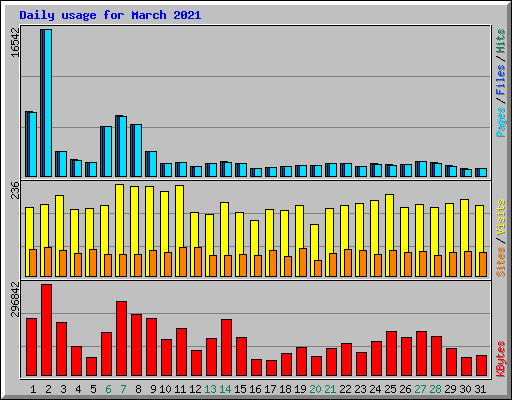Image resolution: width=512 pixels, height=400 pixels.
Task: Click the day 18 label on x-axis
Action: (x=285, y=389)
